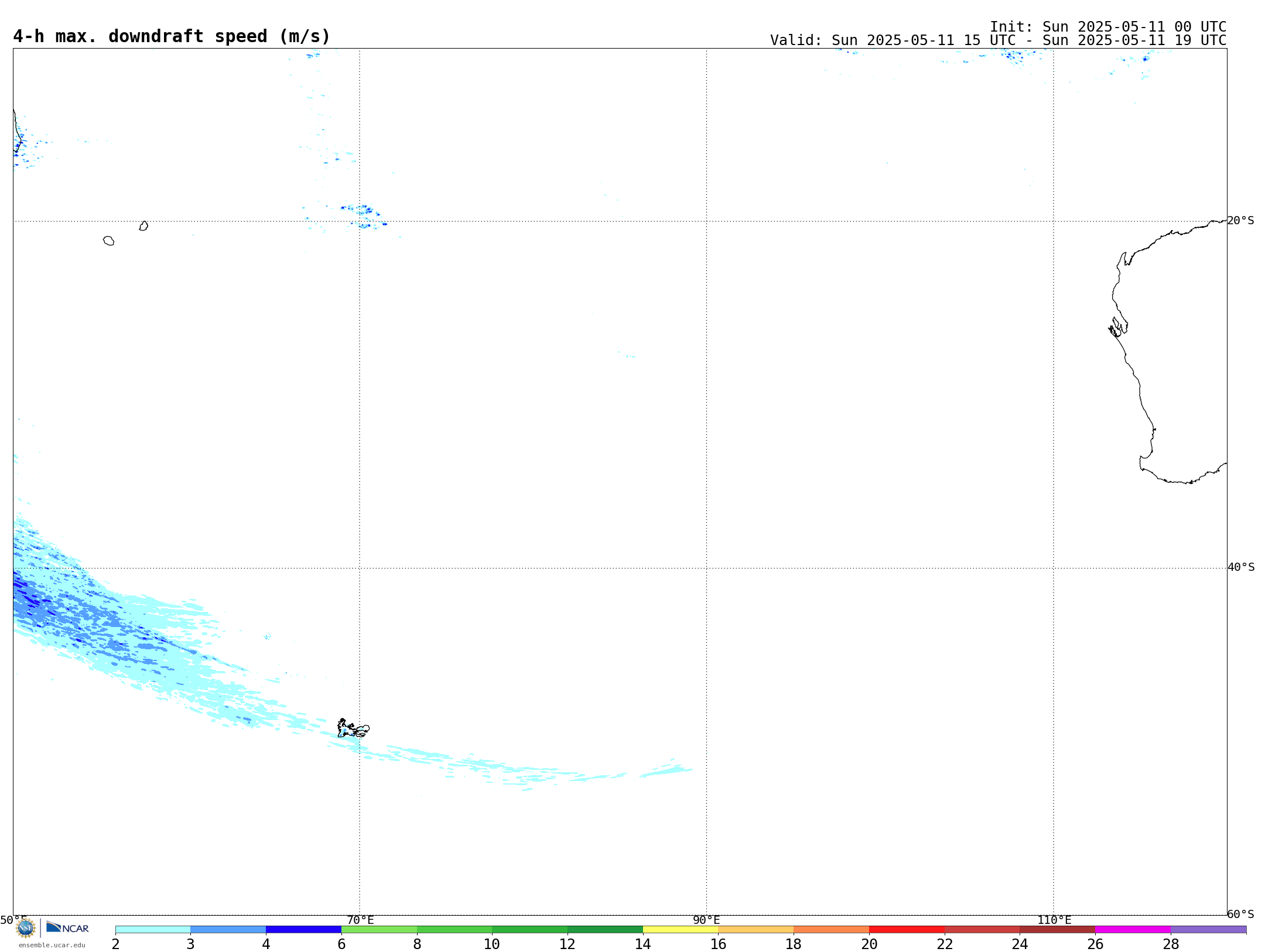This screenshot has width=1265, height=952.
Task: Click the NCAR logo
Action: (67, 927)
